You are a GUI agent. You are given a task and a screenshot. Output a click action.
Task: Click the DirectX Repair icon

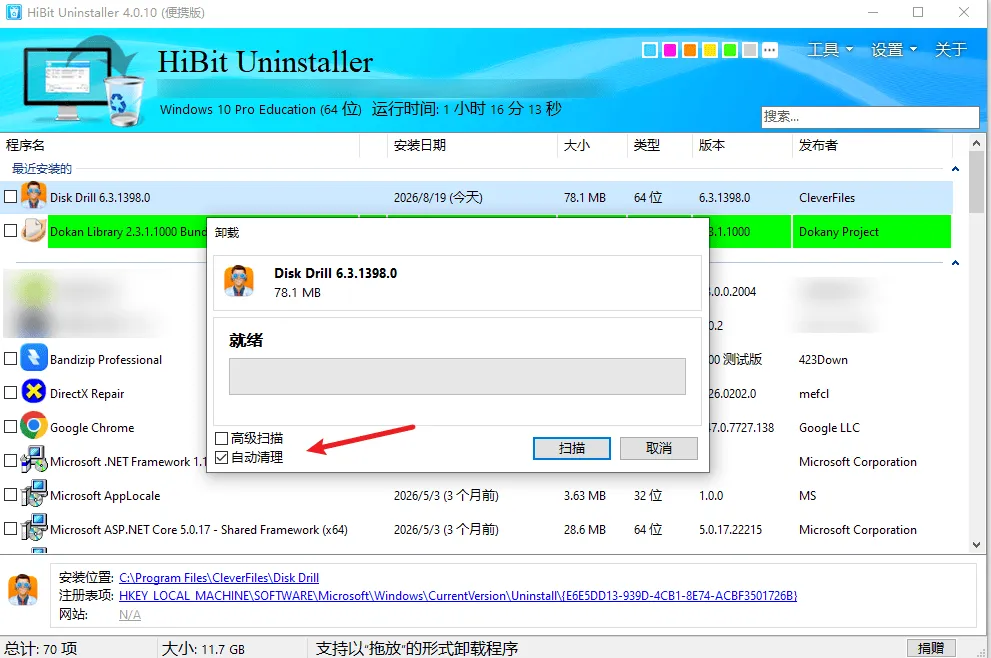pos(33,392)
